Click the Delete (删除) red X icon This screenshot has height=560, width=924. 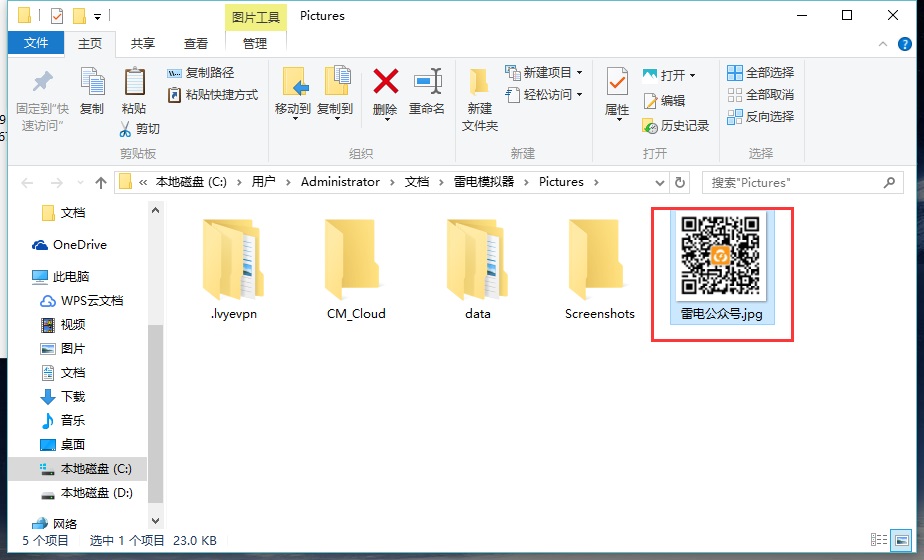click(385, 82)
